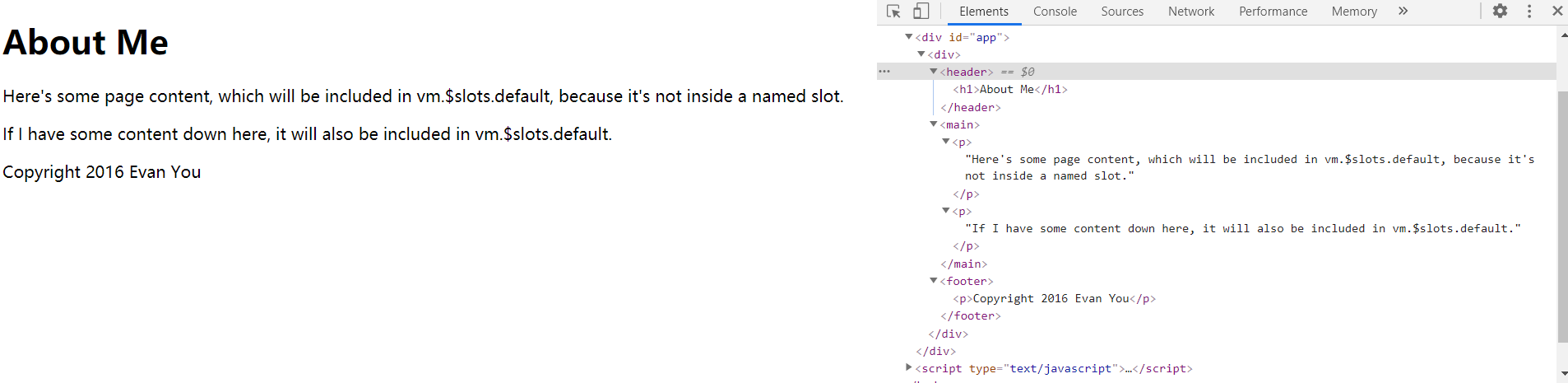Click the Copyright 2016 Evan You text
Image resolution: width=1568 pixels, height=383 pixels.
click(102, 172)
